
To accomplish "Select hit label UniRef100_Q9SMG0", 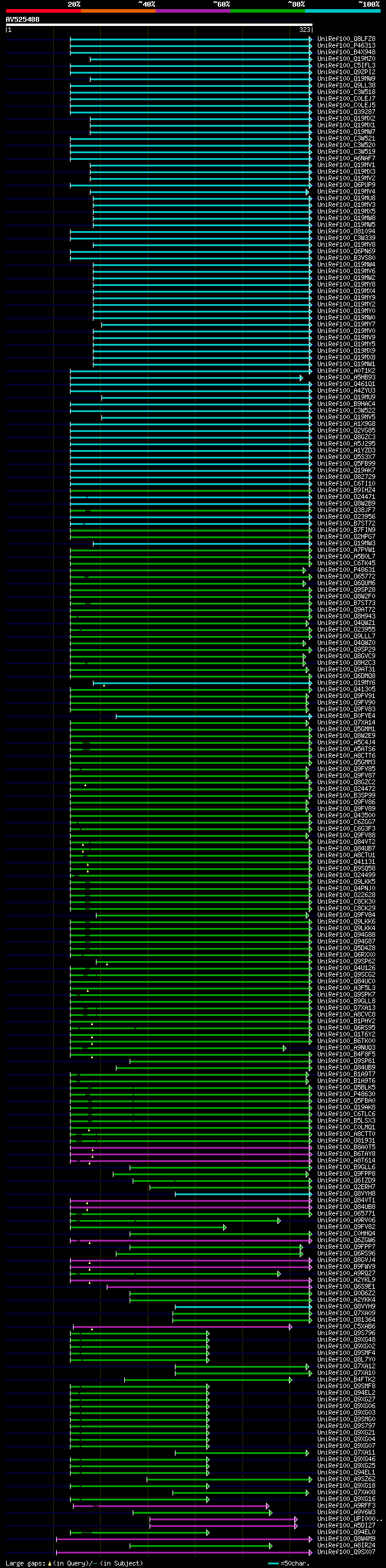I will 346,1420.
